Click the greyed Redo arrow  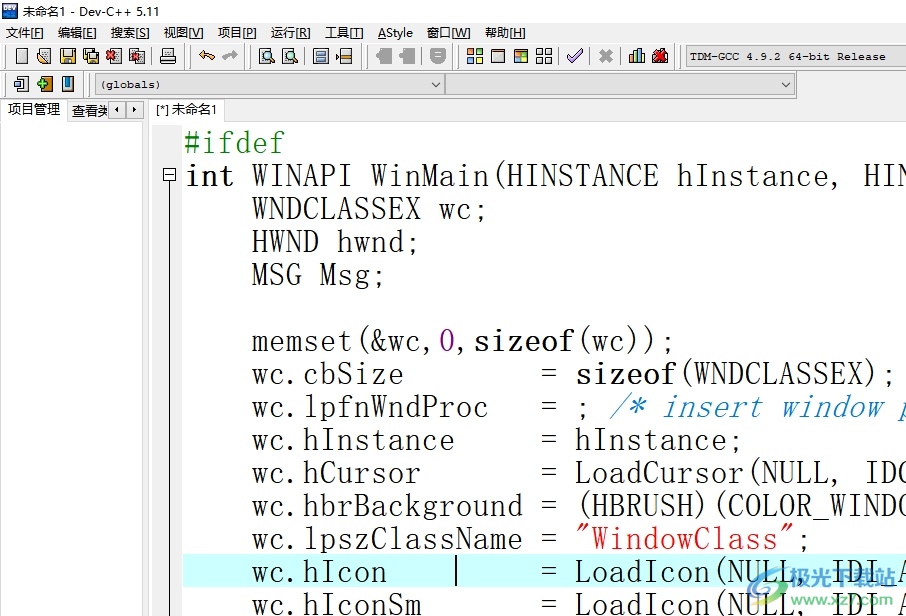click(x=230, y=56)
